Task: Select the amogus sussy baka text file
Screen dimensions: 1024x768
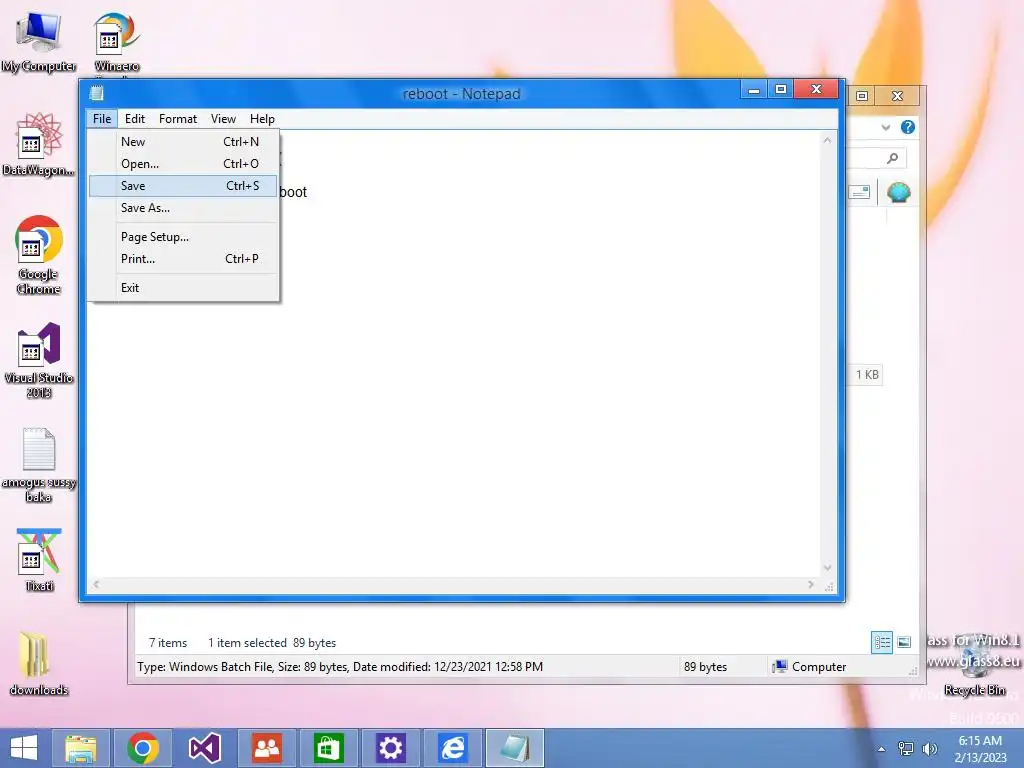Action: click(x=39, y=465)
